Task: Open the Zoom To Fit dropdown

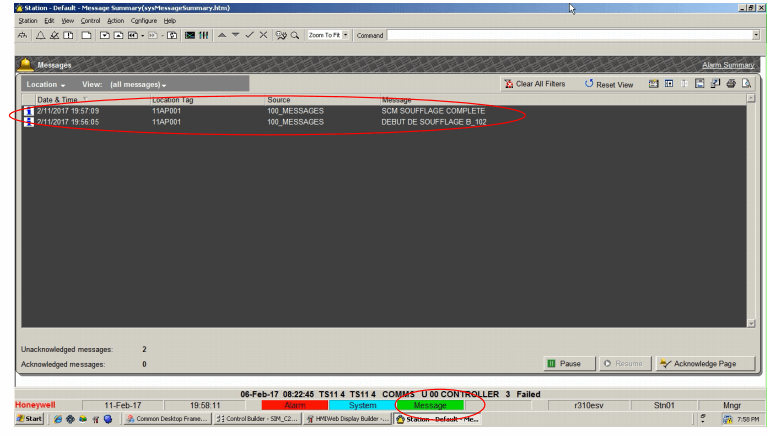Action: (x=346, y=35)
